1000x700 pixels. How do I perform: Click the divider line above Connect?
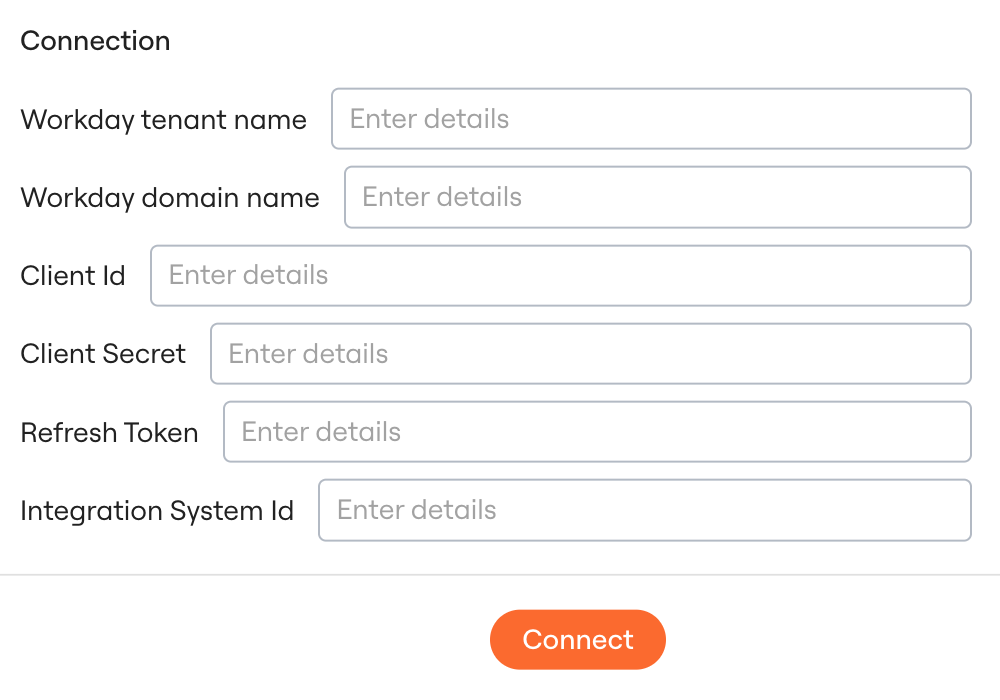500,575
